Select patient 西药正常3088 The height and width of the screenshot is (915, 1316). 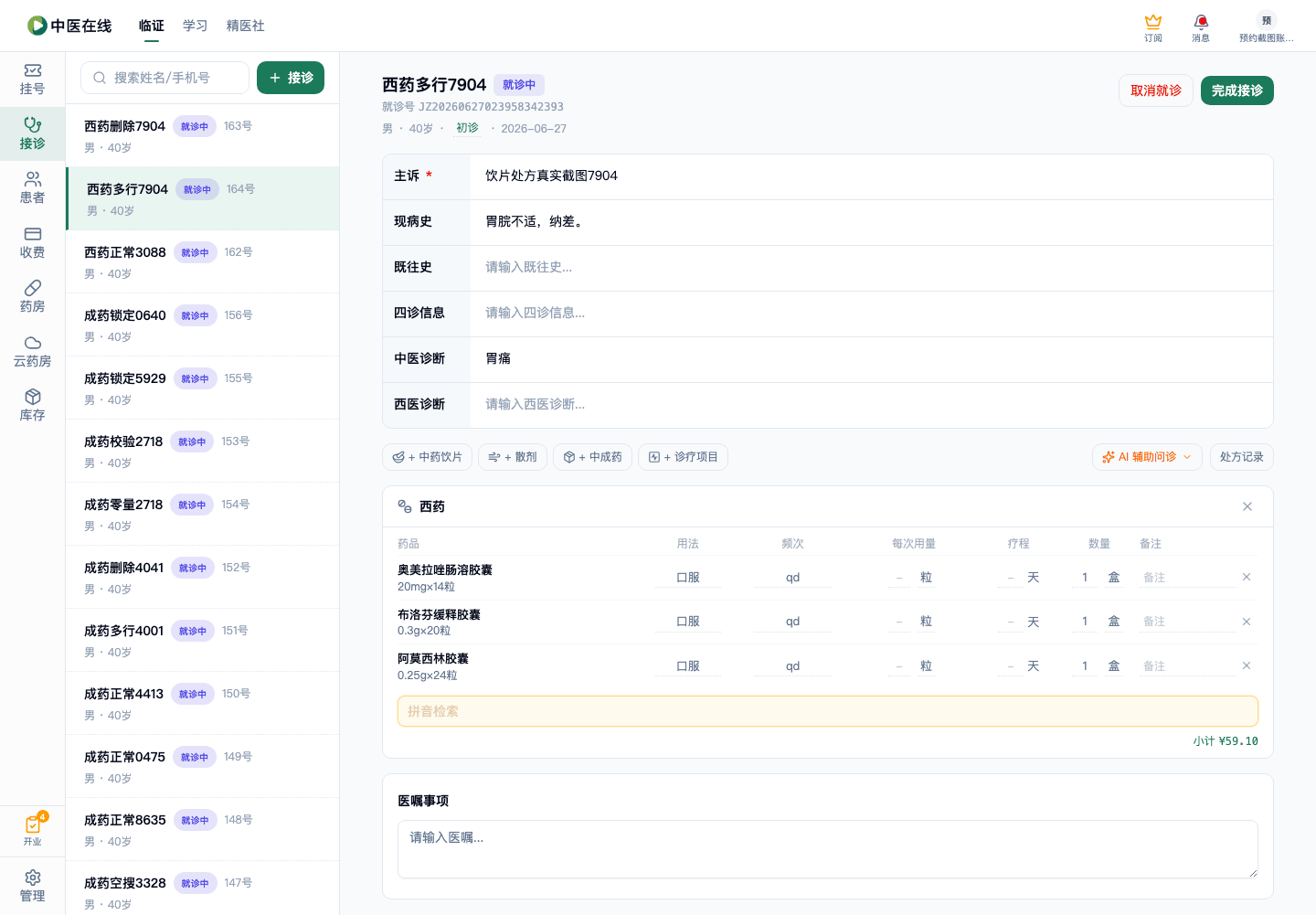click(202, 261)
